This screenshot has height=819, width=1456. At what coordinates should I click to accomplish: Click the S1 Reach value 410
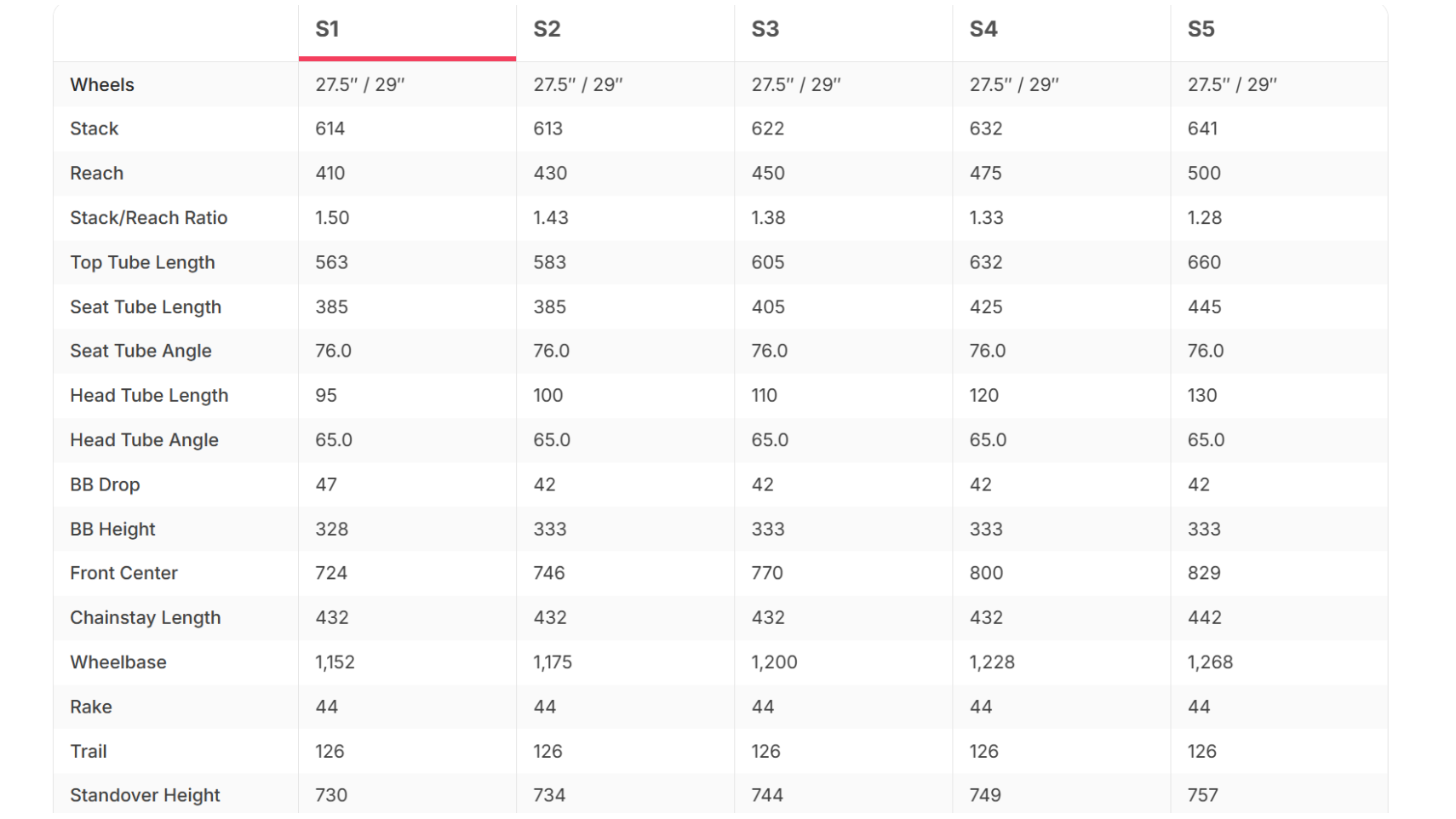(x=330, y=174)
